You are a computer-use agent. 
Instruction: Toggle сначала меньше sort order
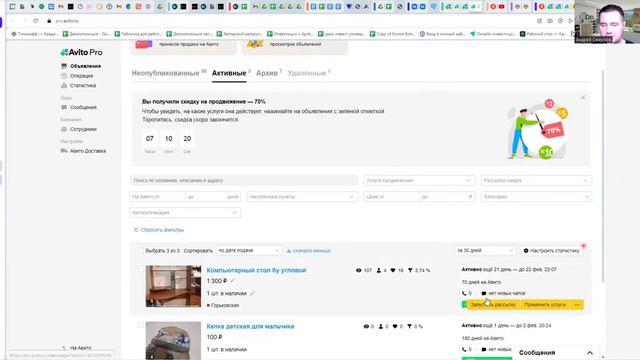click(x=309, y=251)
